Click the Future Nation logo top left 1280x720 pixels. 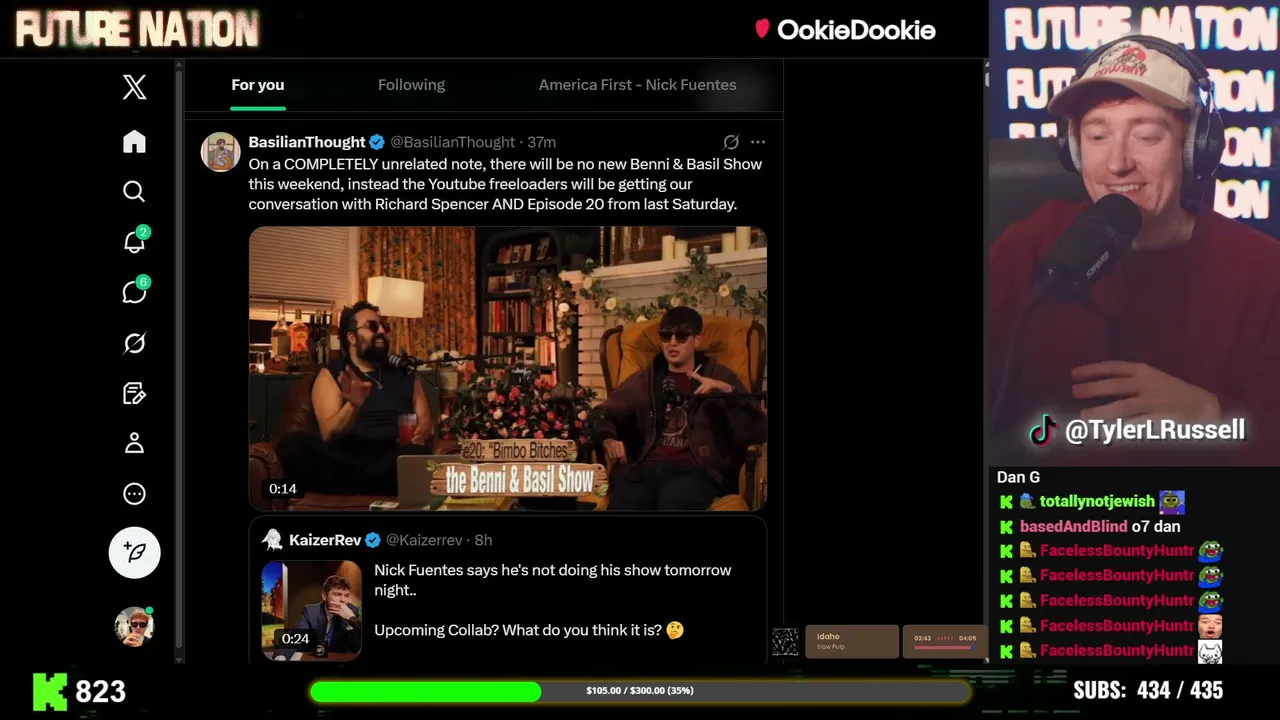point(137,30)
